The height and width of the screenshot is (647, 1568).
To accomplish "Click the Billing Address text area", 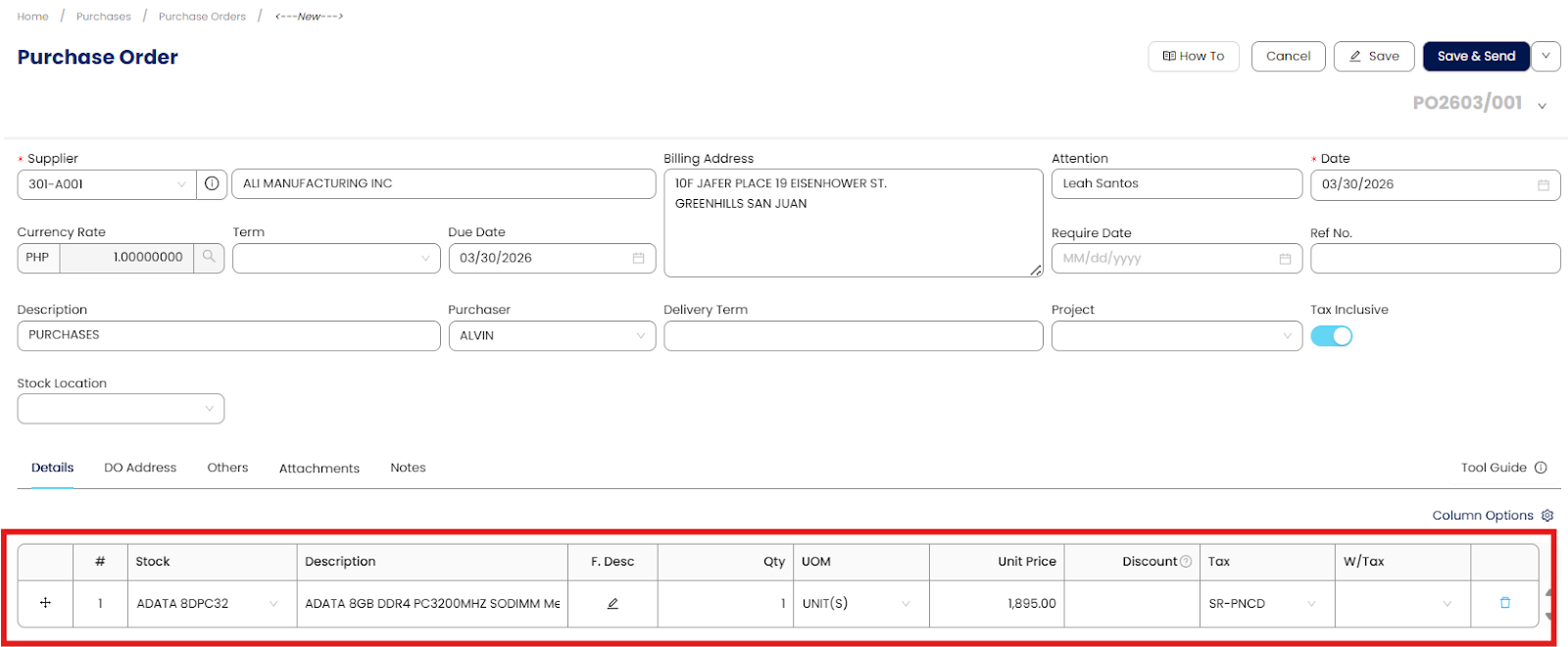I will 854,223.
